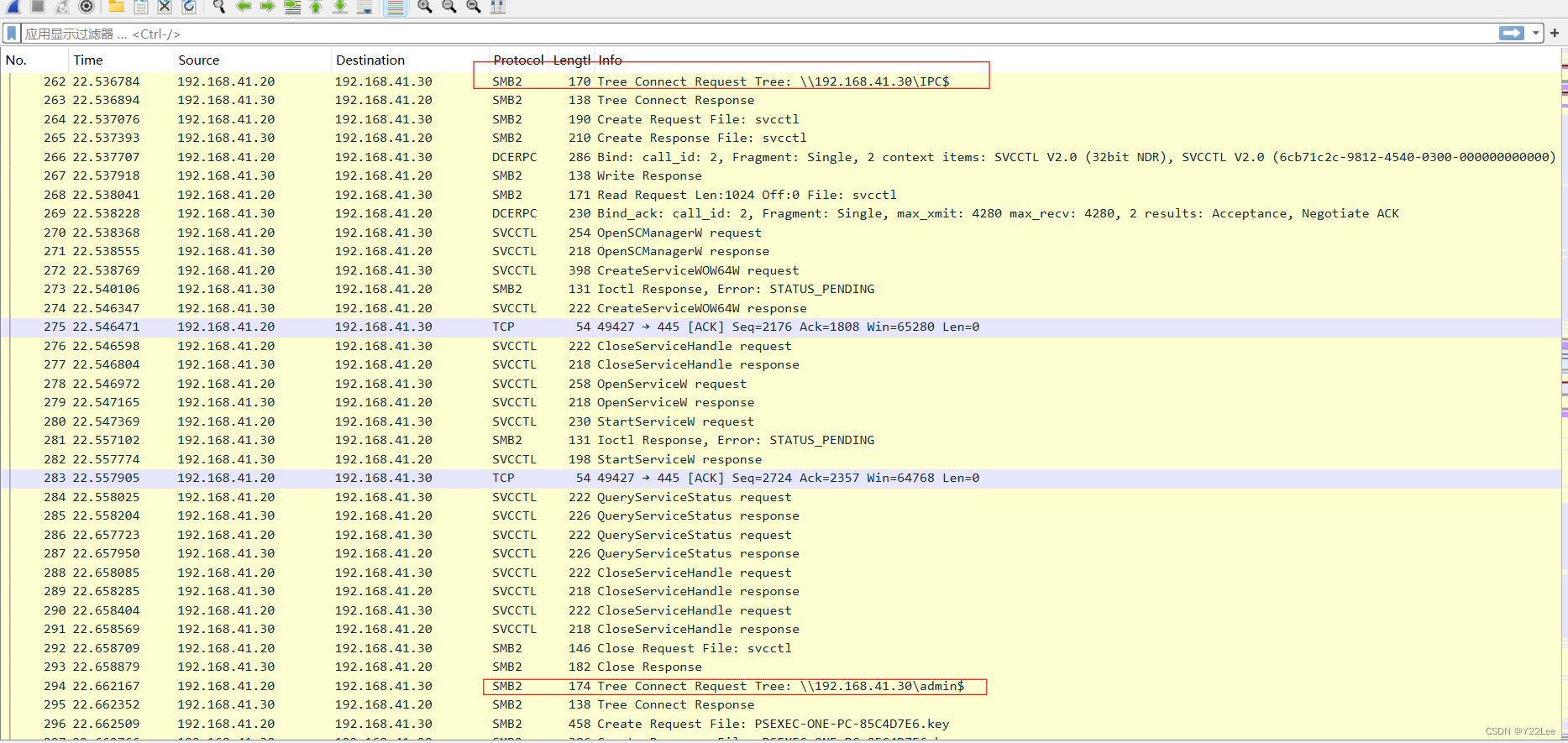Select packet 274 CreateServiceWOW64W response
The width and height of the screenshot is (1568, 743).
781,308
